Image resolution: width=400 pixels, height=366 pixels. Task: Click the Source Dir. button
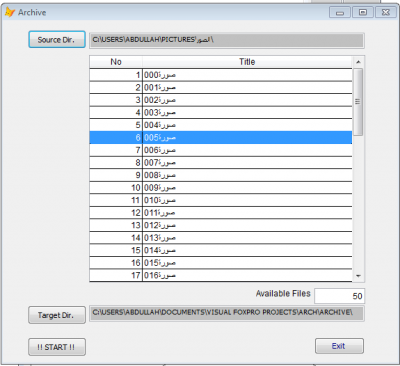pyautogui.click(x=57, y=40)
